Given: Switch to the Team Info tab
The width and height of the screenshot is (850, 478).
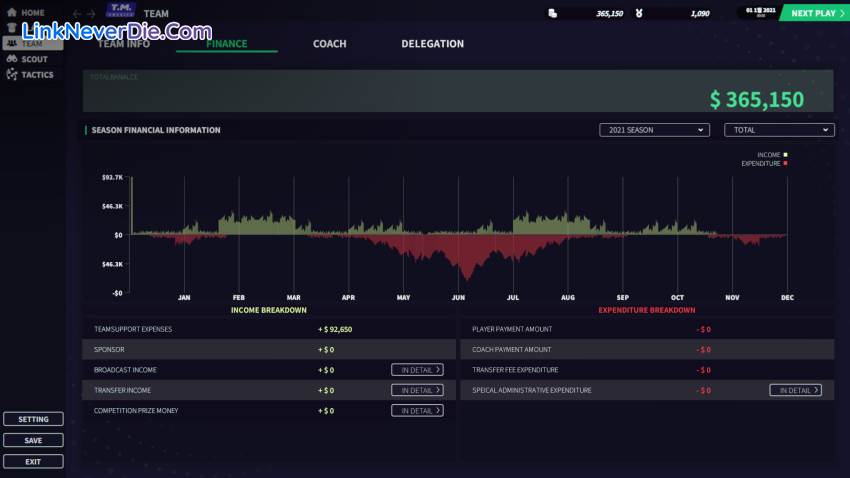Looking at the screenshot, I should pyautogui.click(x=124, y=44).
